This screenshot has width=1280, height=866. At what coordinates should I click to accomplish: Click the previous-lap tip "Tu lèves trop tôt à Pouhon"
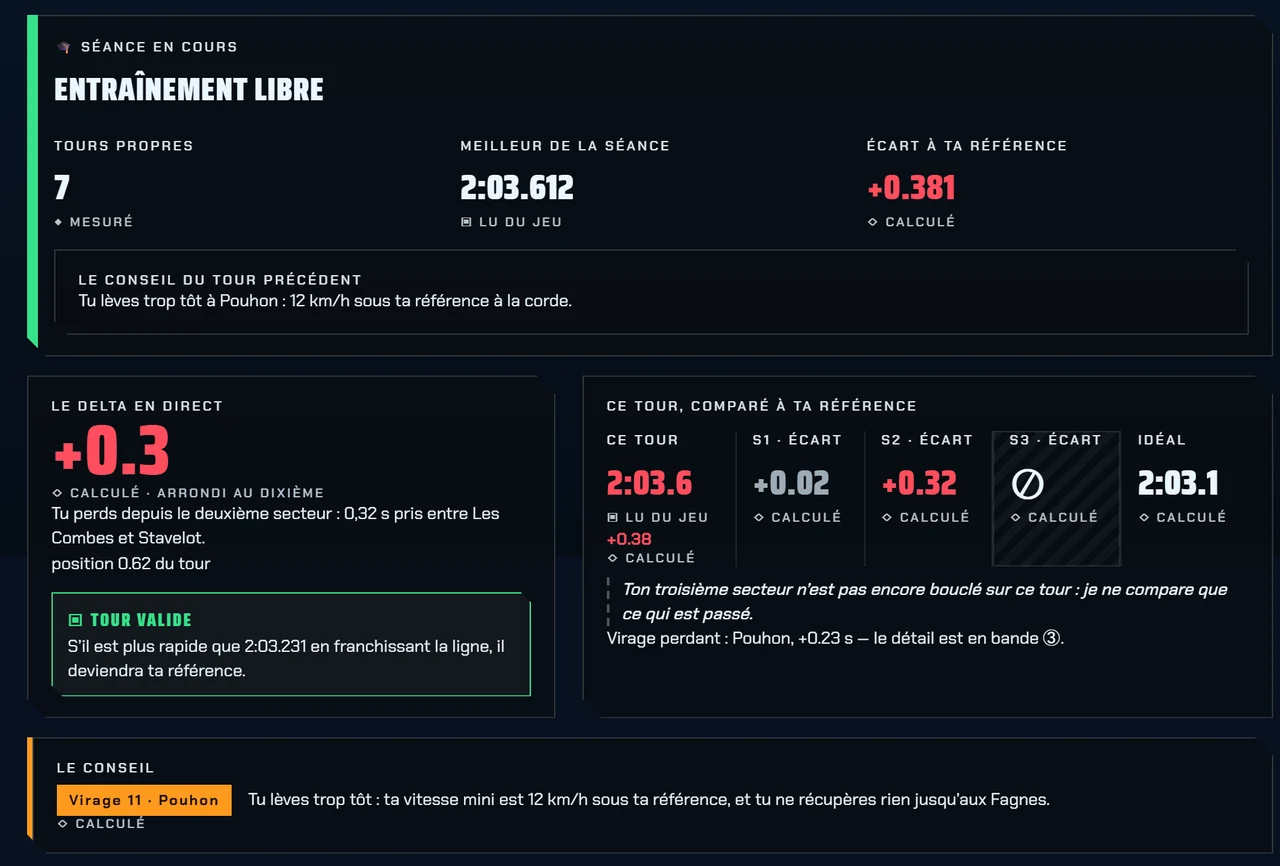pyautogui.click(x=325, y=300)
